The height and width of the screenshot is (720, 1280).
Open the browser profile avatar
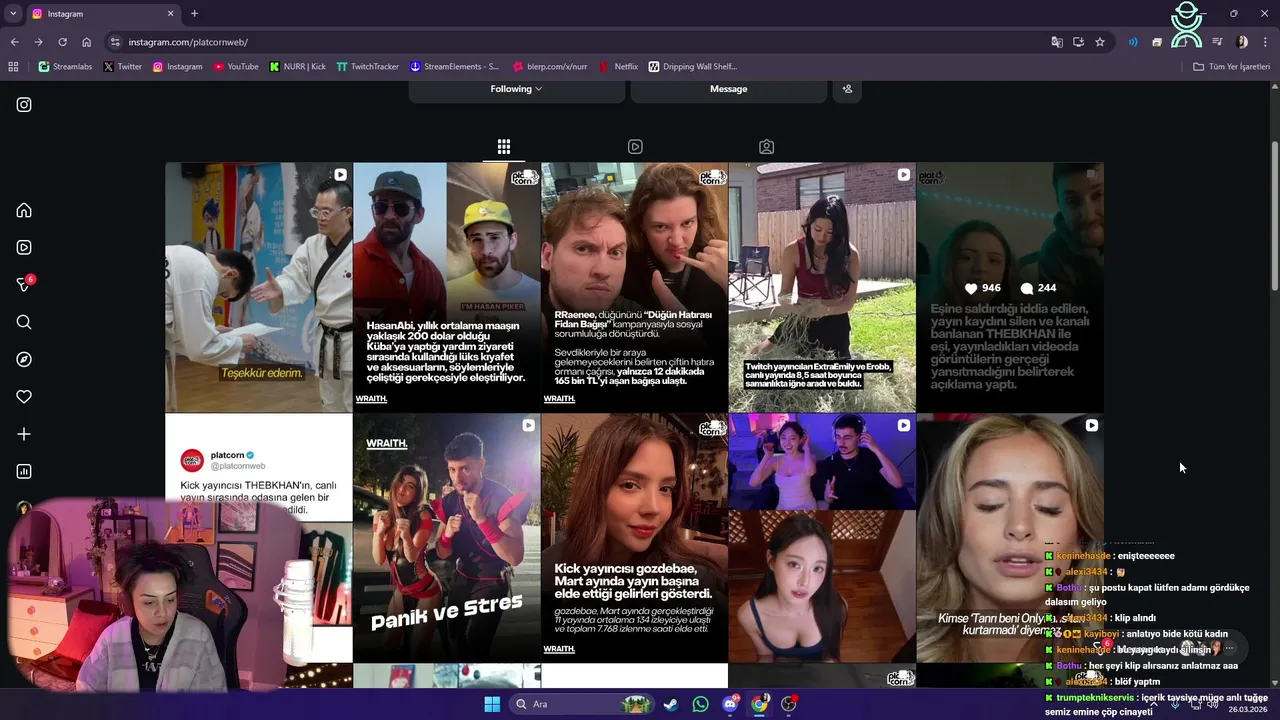[1242, 42]
